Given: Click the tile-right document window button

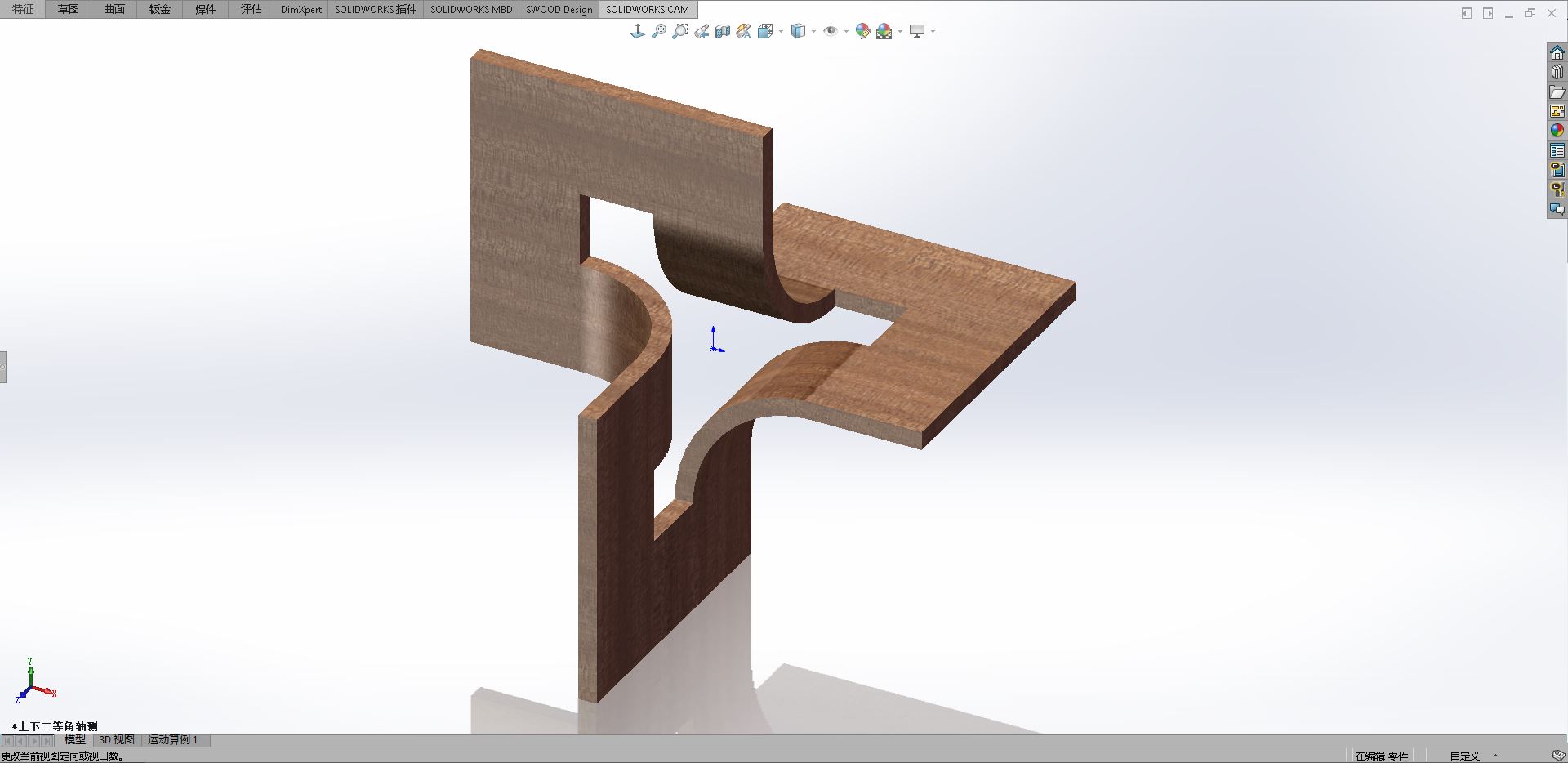Looking at the screenshot, I should pos(1488,13).
